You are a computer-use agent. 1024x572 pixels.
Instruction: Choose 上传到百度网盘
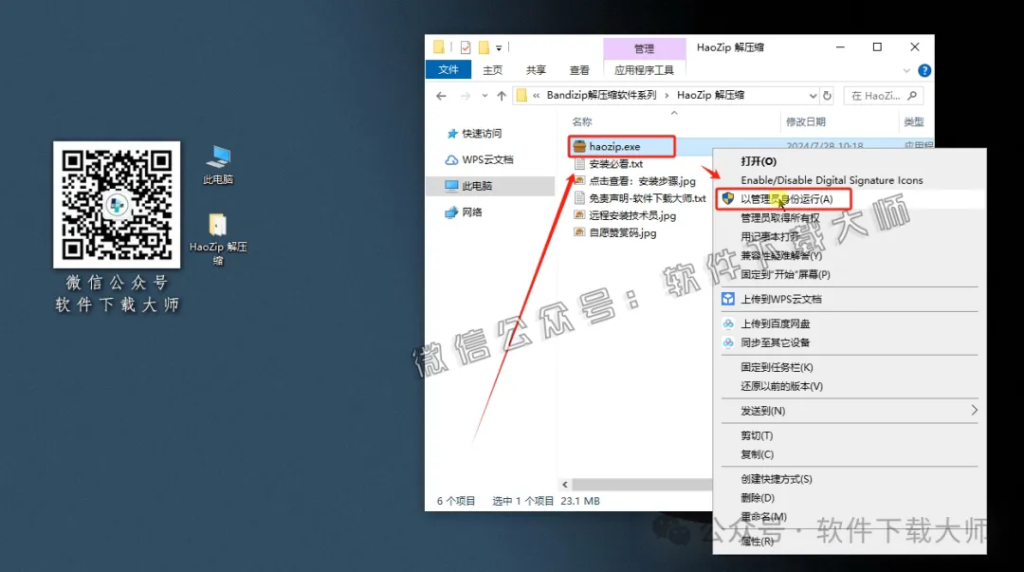click(x=849, y=324)
